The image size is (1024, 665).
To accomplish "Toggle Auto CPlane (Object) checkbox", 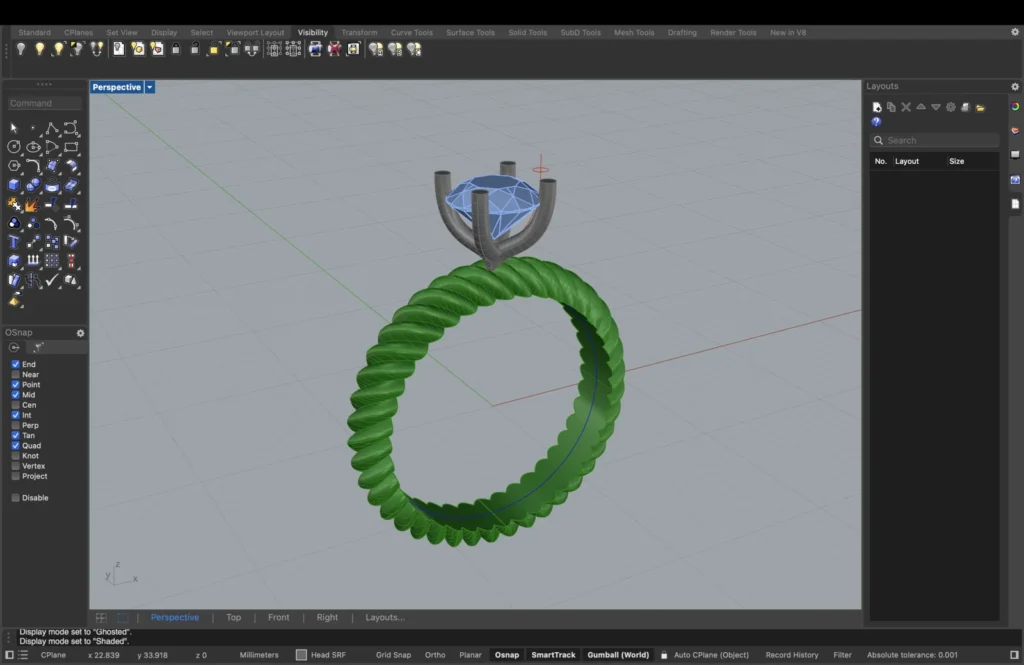I will [x=664, y=655].
